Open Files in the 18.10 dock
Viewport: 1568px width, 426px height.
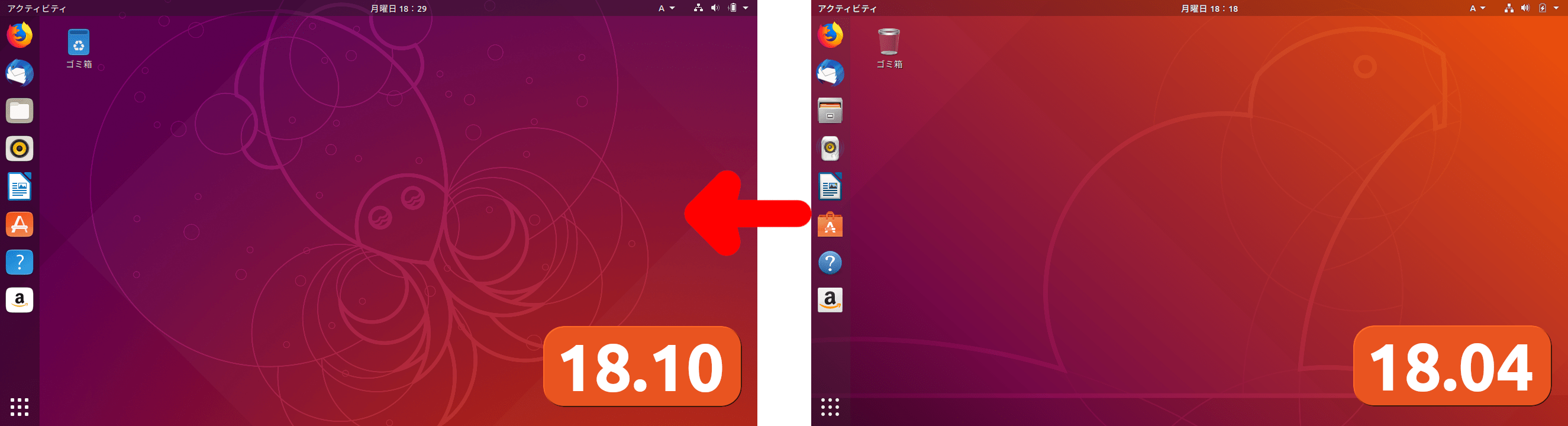[20, 111]
